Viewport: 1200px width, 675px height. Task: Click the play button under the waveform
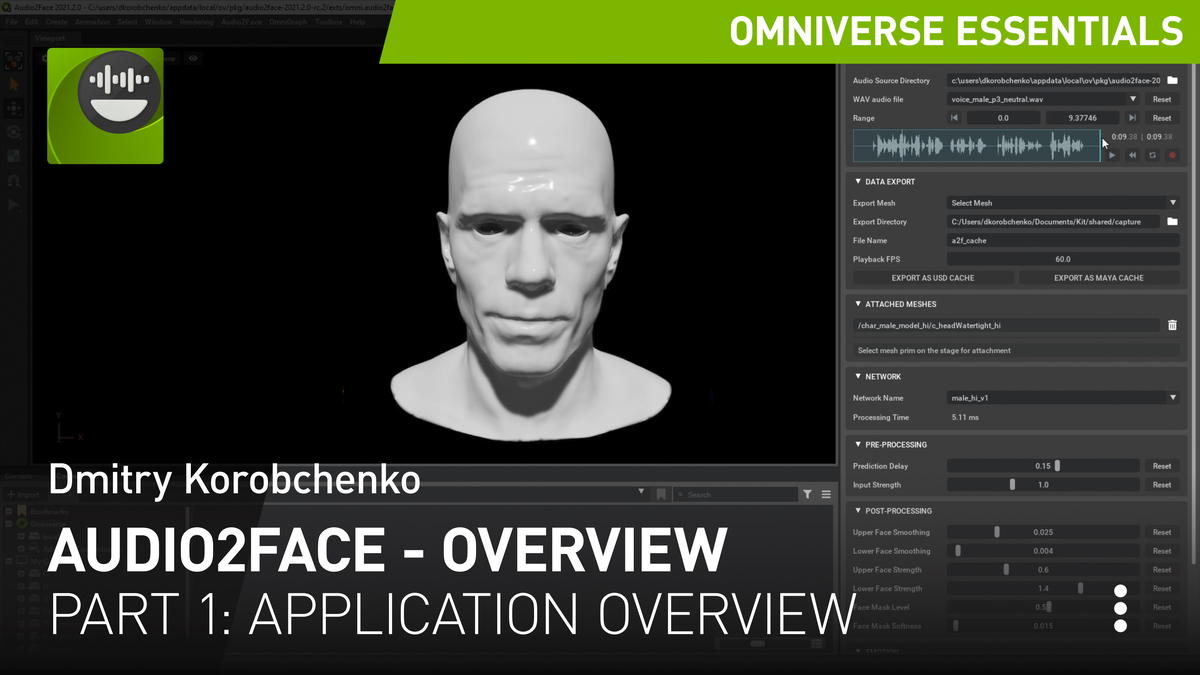1112,155
